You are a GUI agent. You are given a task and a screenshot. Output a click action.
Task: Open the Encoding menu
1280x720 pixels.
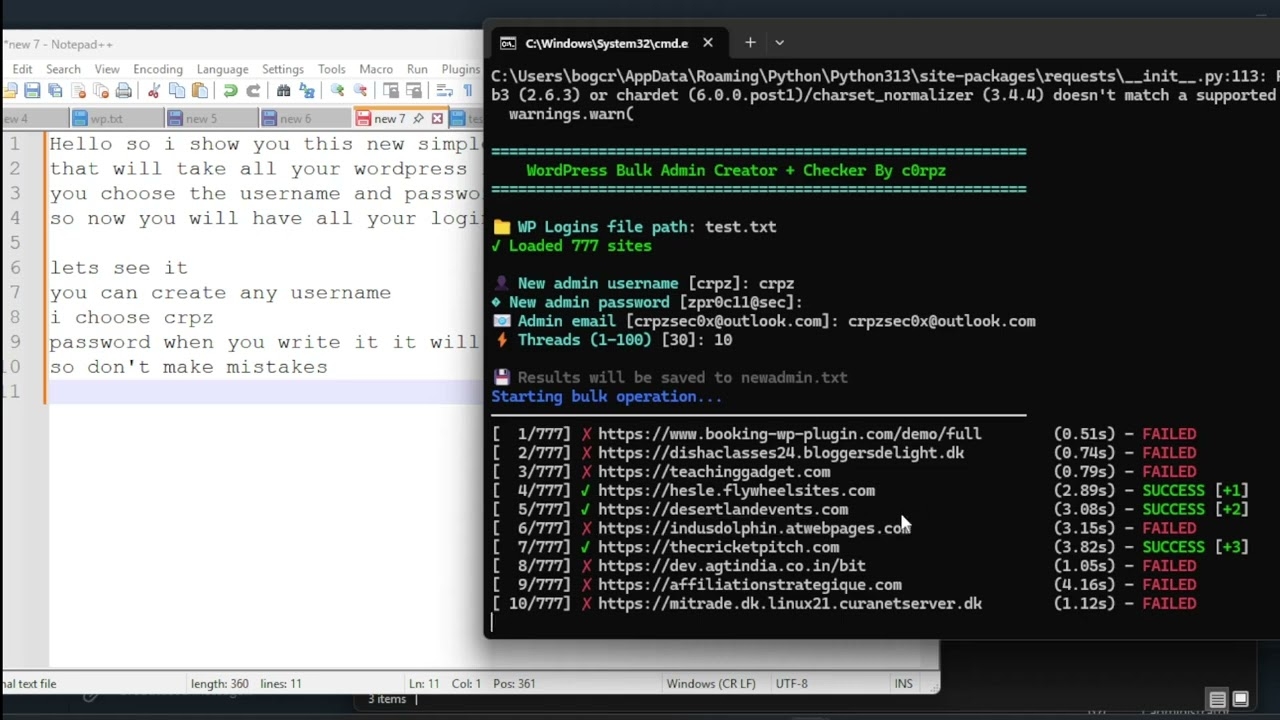pos(158,69)
